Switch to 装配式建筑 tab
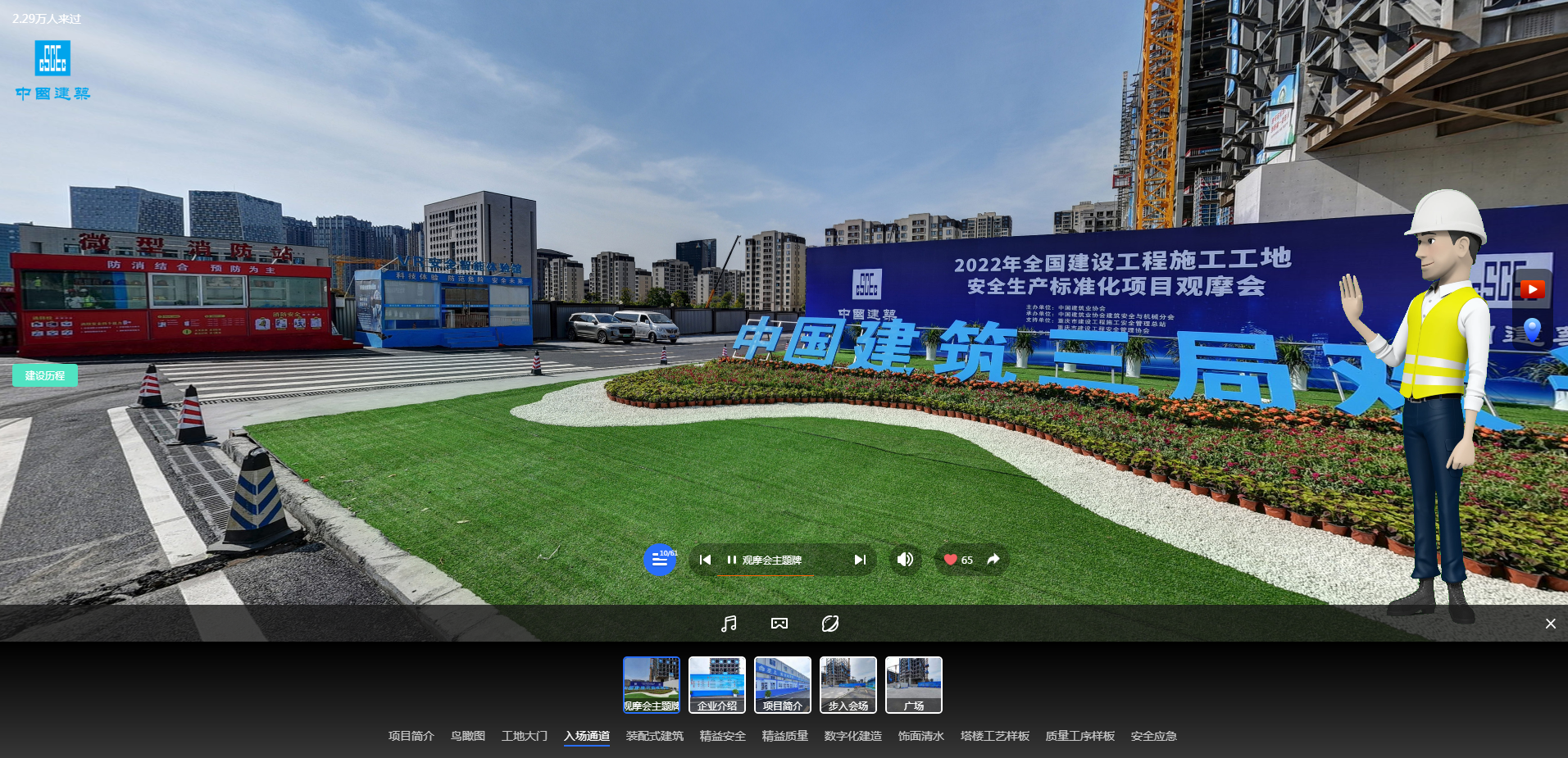Image resolution: width=1568 pixels, height=758 pixels. [655, 736]
